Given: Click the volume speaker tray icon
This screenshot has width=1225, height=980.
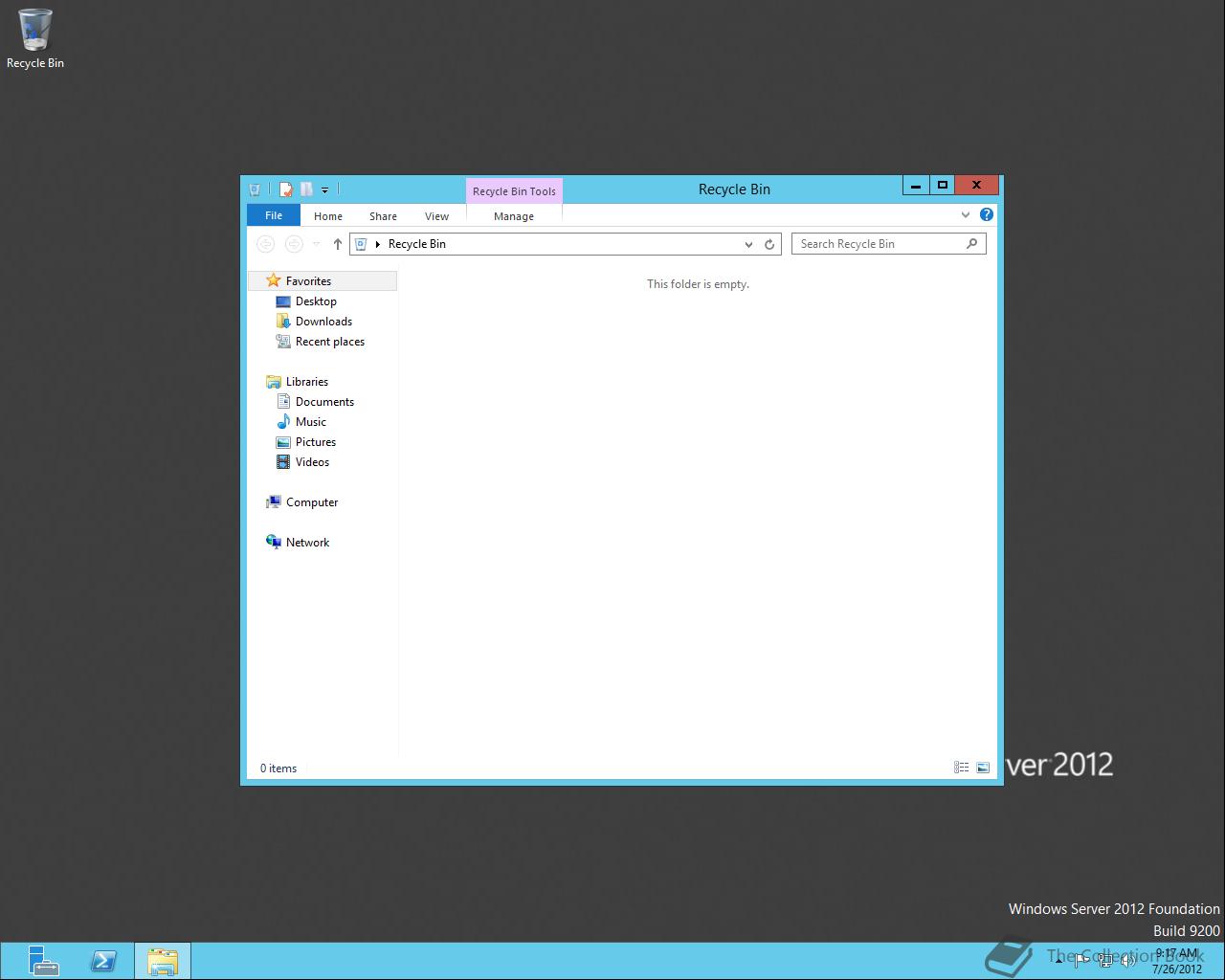Looking at the screenshot, I should pyautogui.click(x=1128, y=961).
